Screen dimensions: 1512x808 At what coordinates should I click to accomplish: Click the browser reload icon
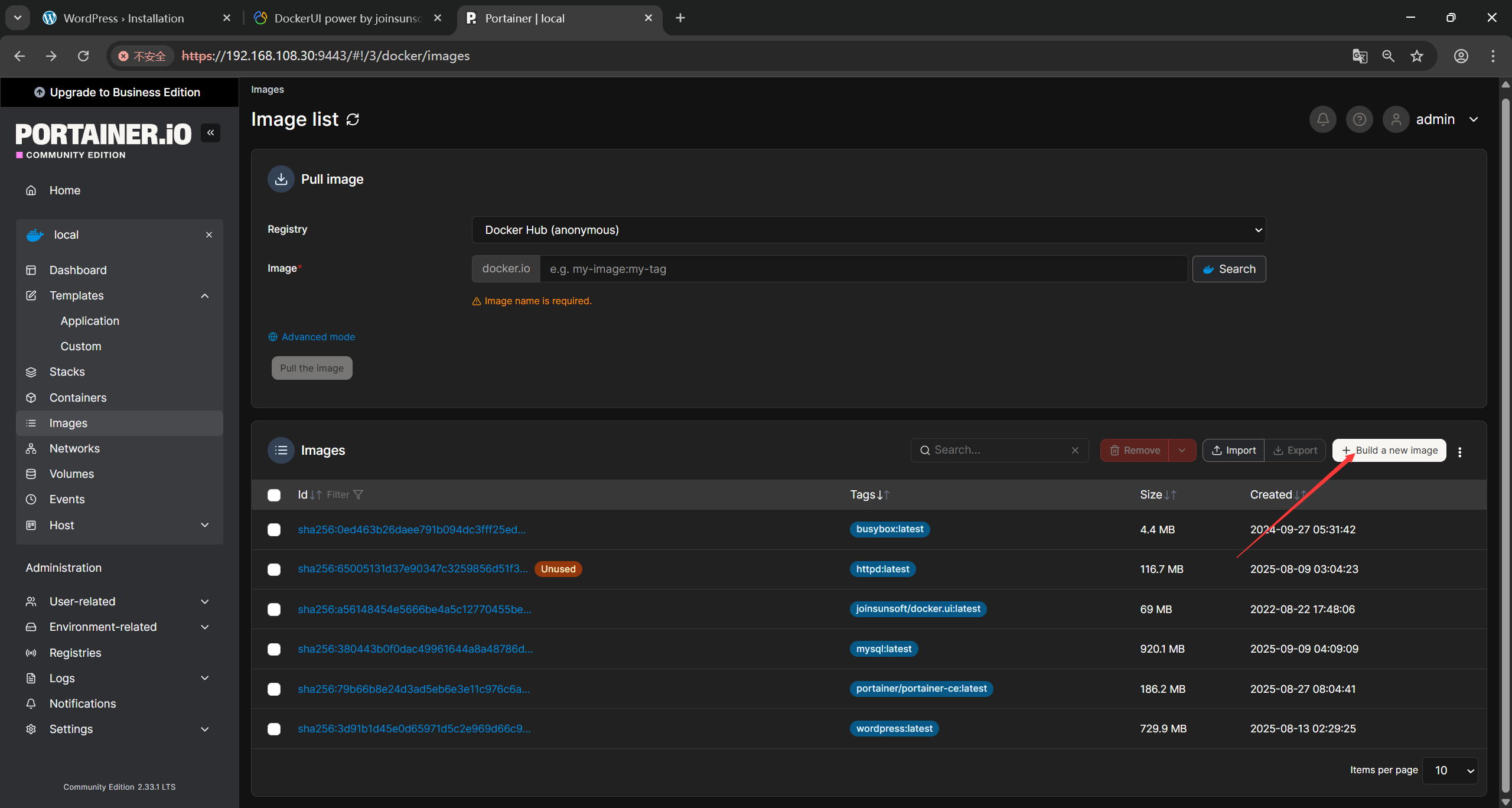83,56
